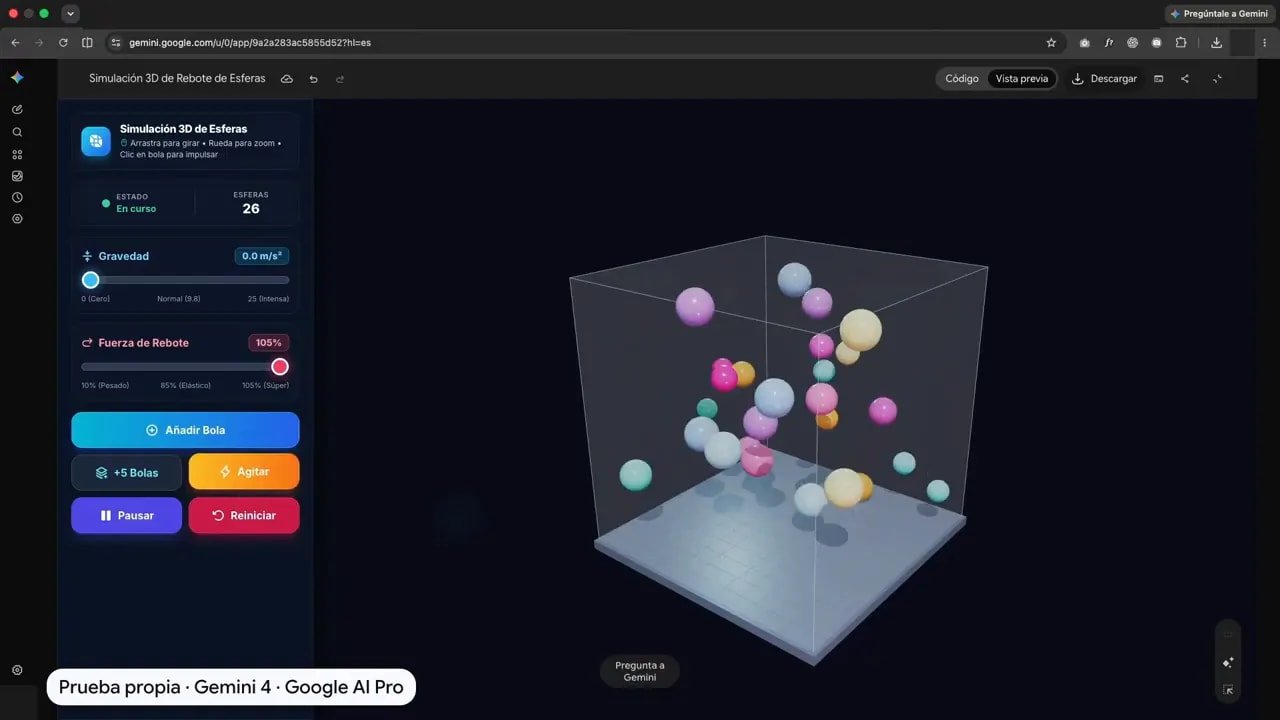Click the Agitar button
1280x720 pixels.
(244, 472)
